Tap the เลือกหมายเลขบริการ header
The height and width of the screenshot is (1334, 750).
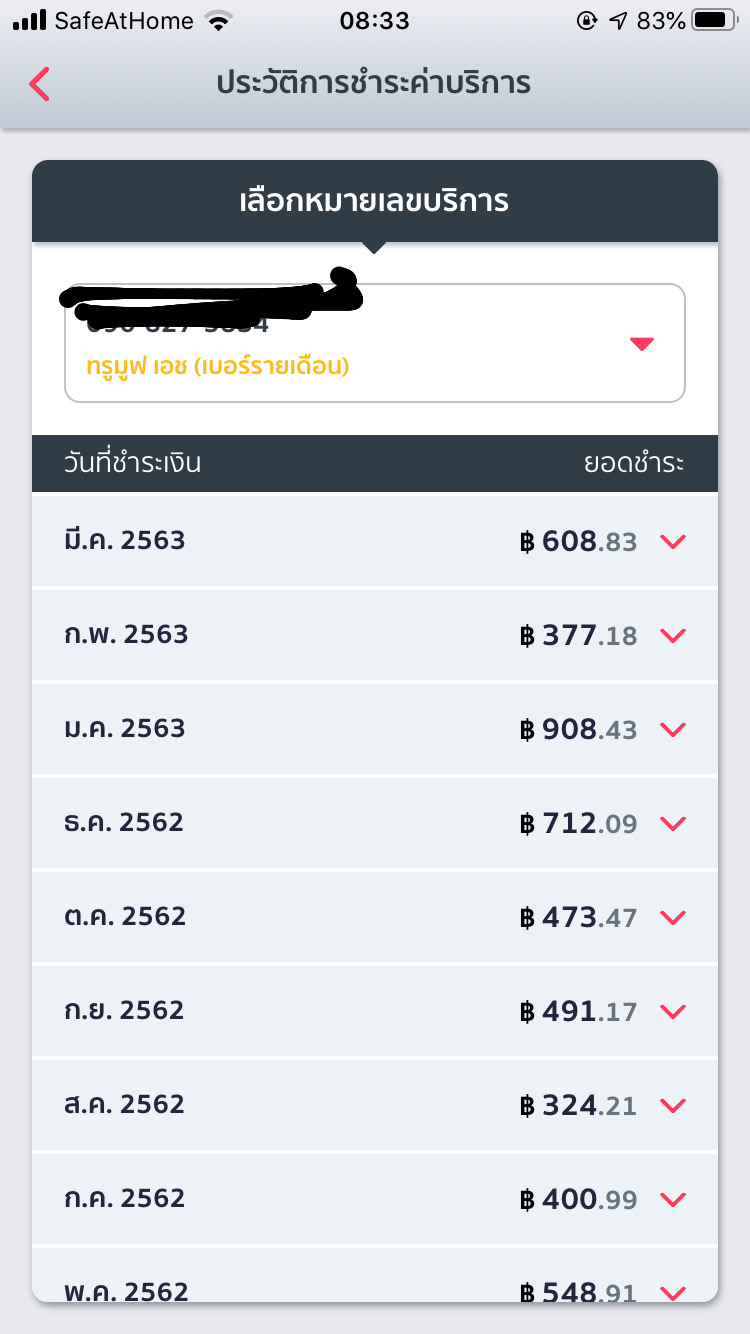tap(374, 201)
